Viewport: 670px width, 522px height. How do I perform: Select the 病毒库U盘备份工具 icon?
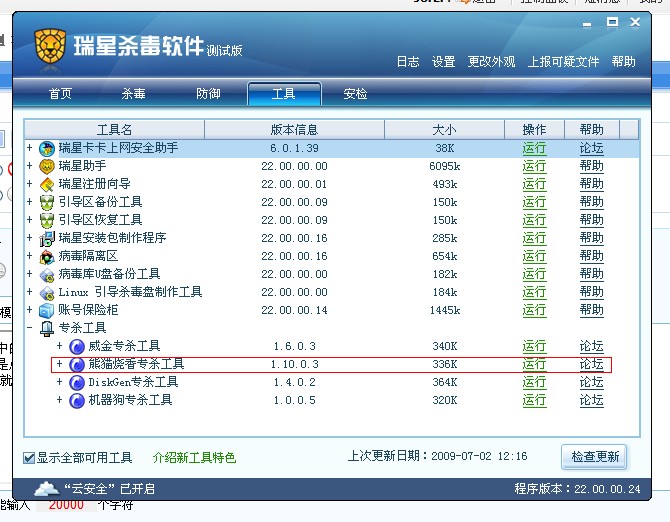coord(47,275)
